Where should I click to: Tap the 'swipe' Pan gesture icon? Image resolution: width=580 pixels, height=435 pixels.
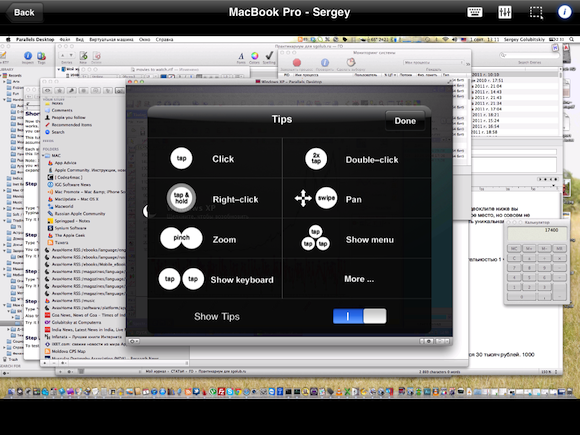click(326, 198)
